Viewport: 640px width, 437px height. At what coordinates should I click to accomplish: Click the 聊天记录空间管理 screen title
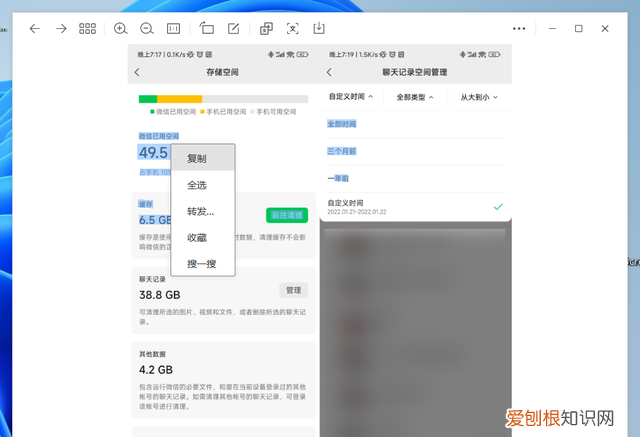pyautogui.click(x=415, y=72)
